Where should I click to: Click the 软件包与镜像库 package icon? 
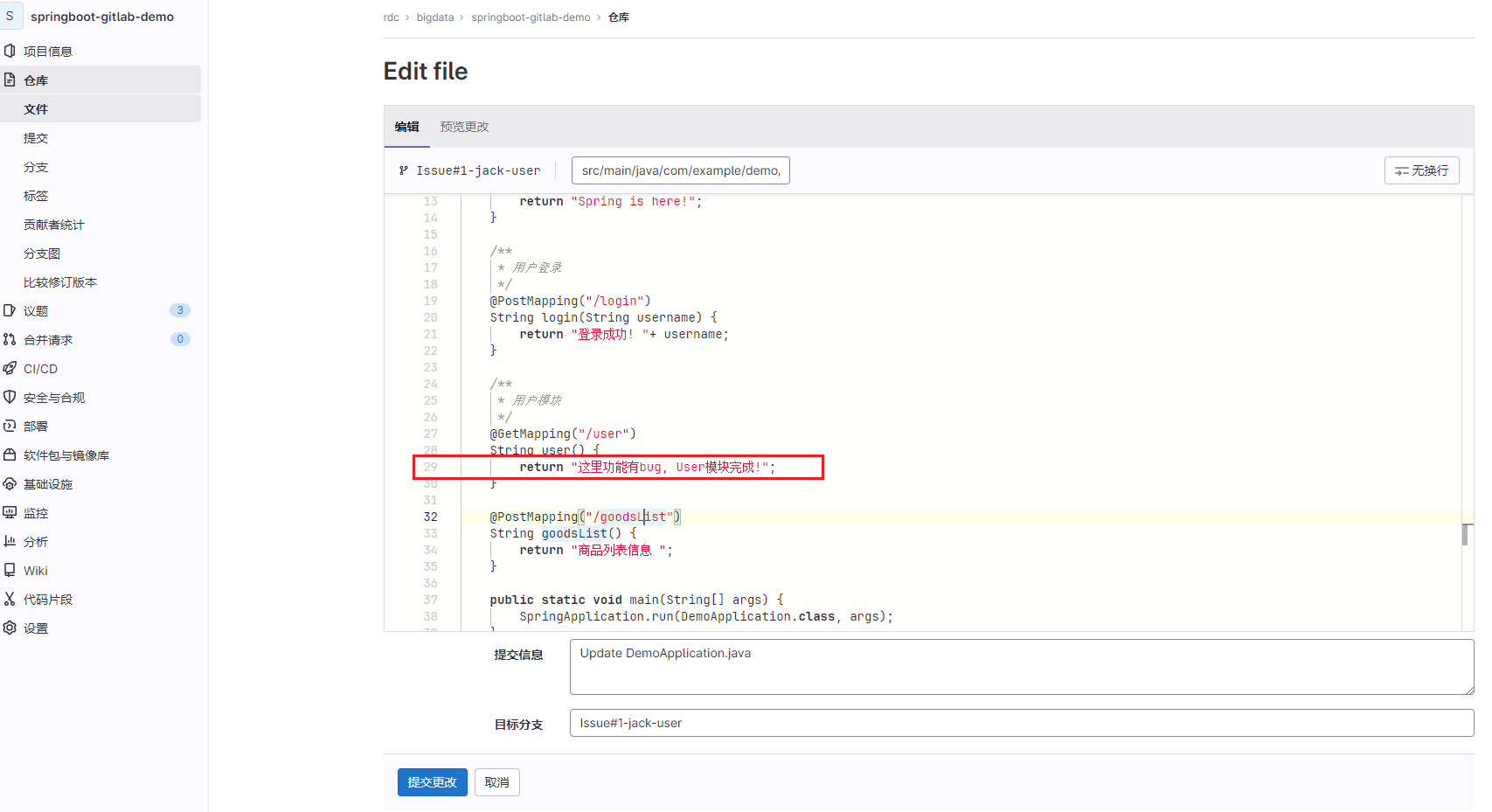pos(10,455)
